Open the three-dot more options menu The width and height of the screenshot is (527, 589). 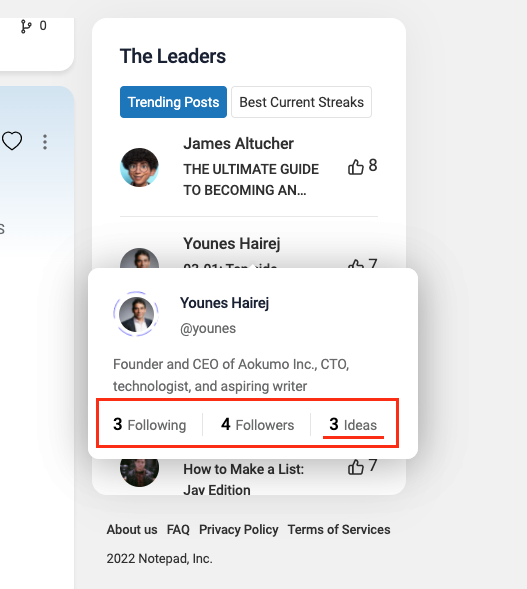coord(45,142)
